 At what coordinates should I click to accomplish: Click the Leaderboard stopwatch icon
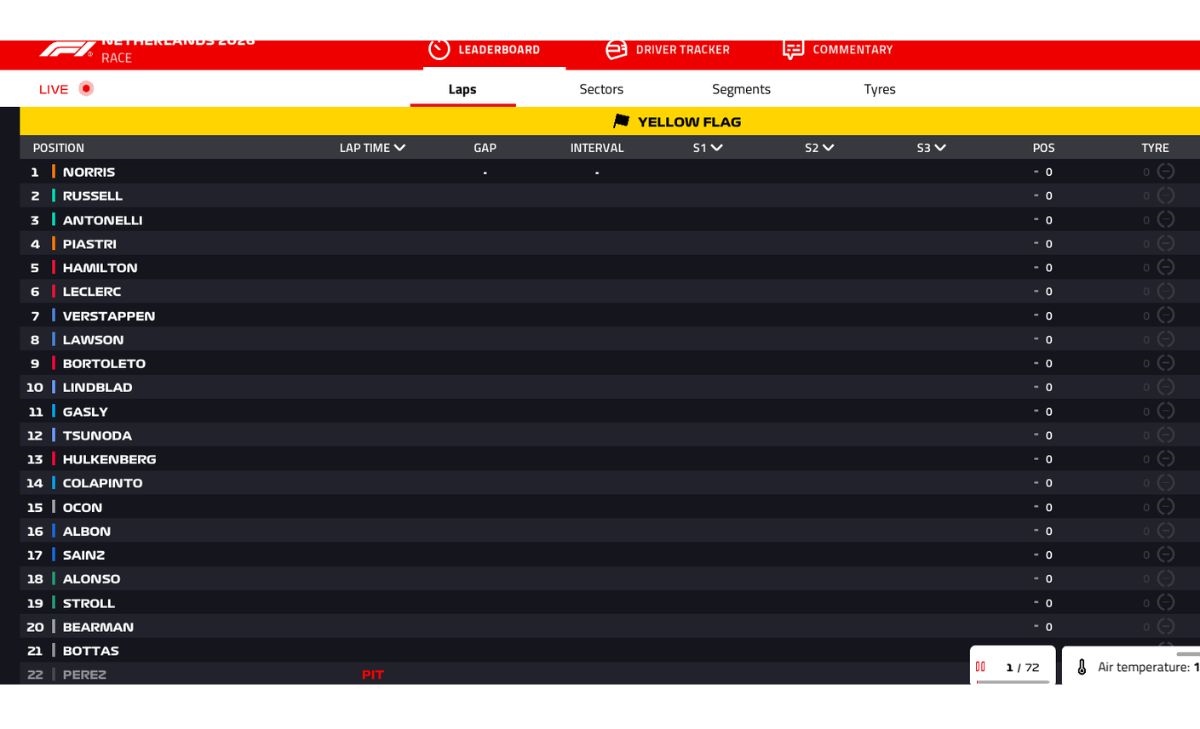[439, 49]
